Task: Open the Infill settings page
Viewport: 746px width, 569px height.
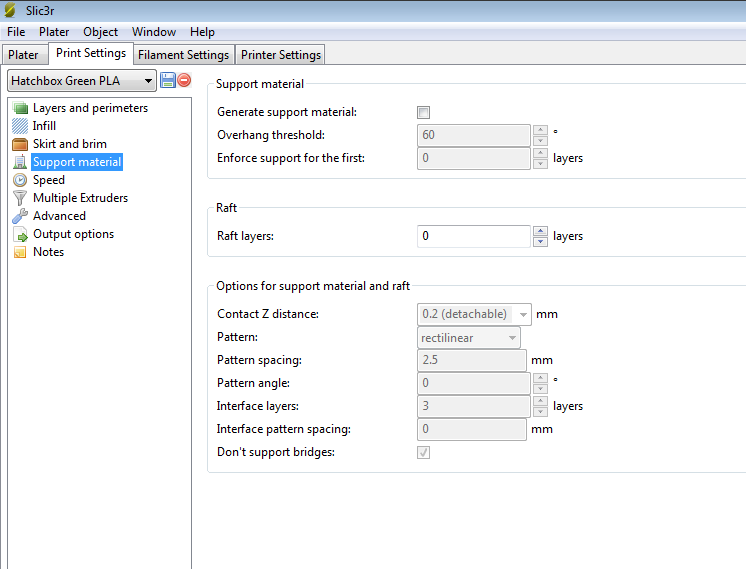Action: point(44,126)
